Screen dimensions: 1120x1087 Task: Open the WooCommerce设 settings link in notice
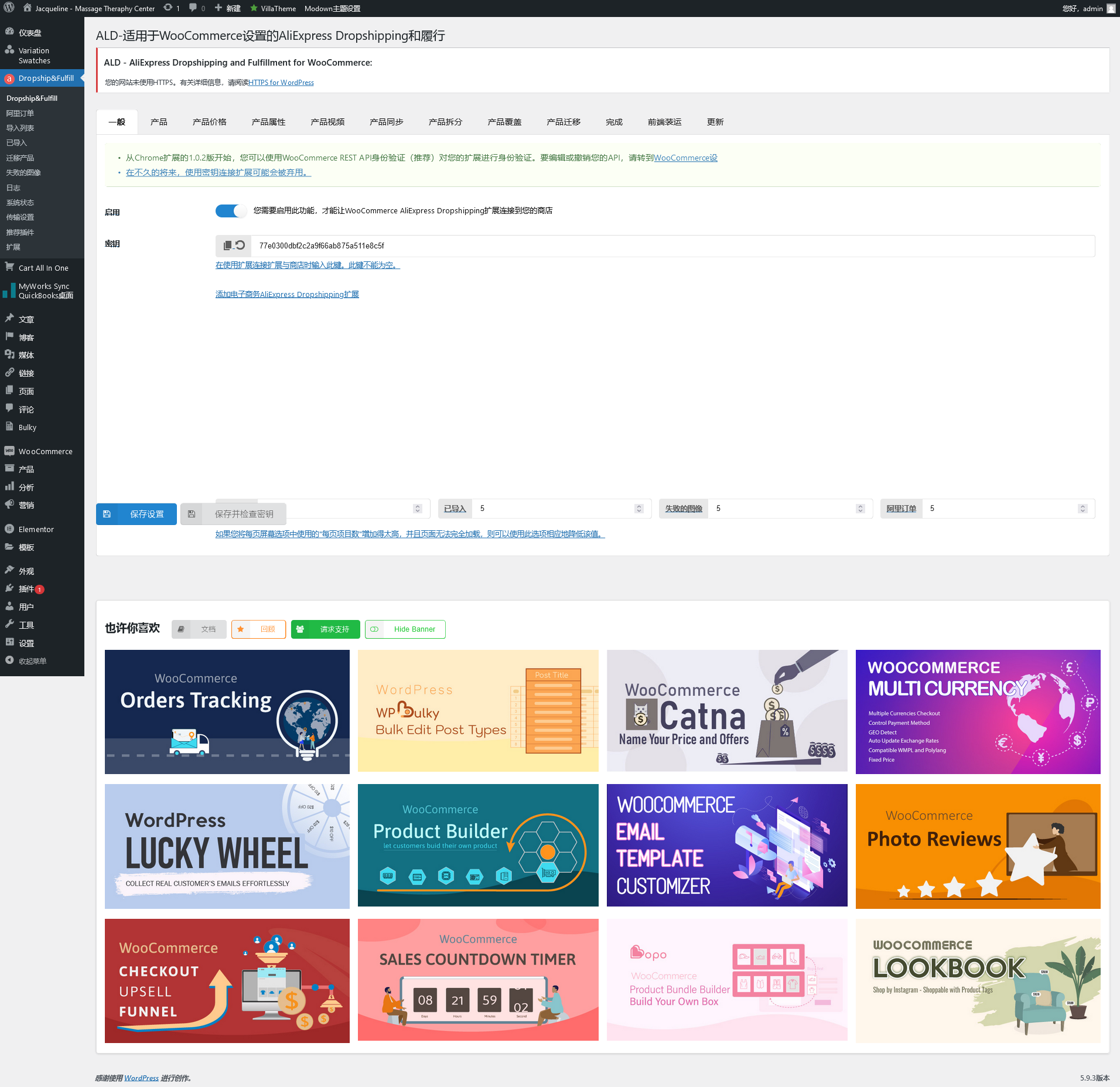685,158
